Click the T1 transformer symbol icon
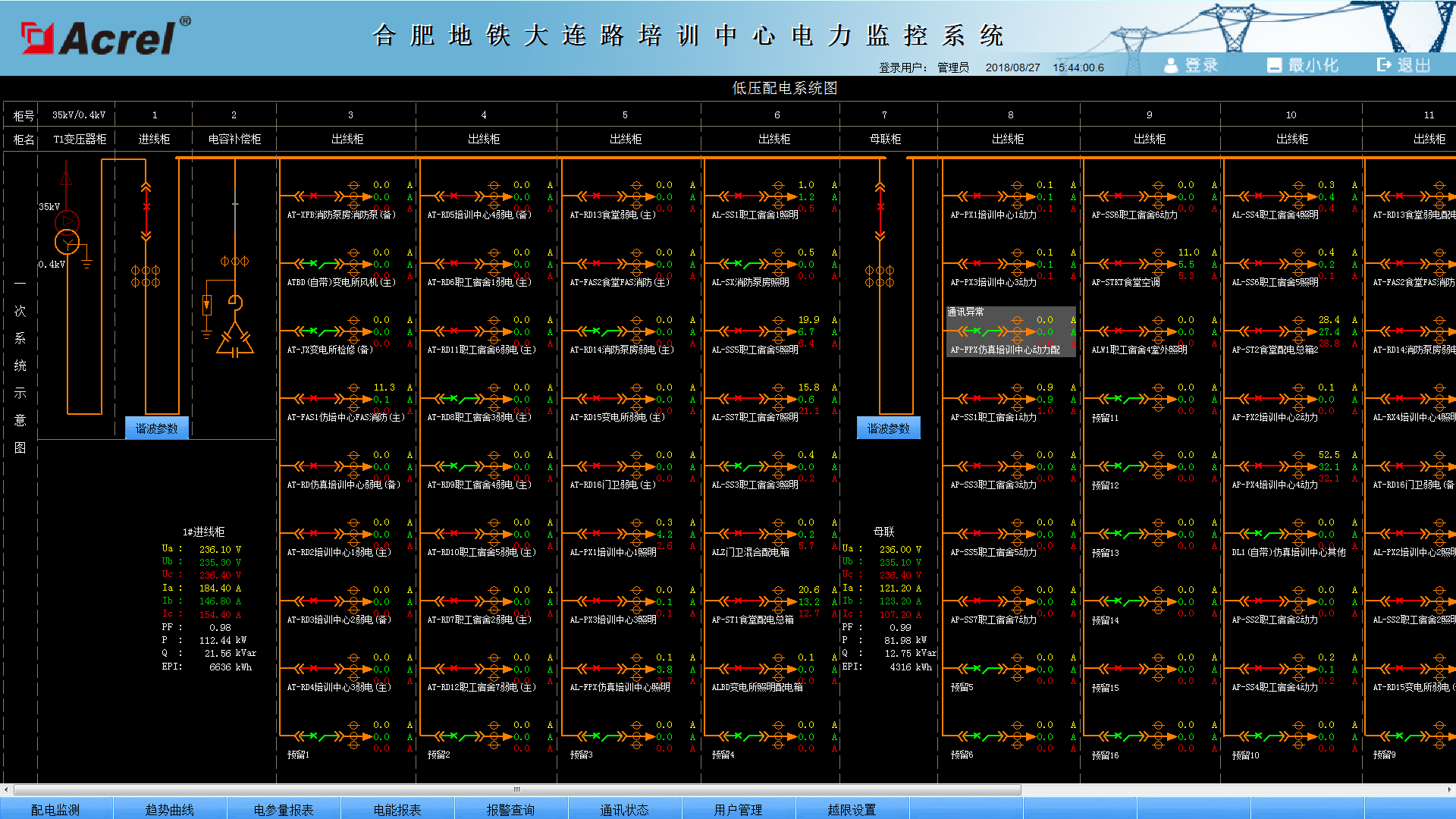This screenshot has width=1456, height=819. pos(67,232)
